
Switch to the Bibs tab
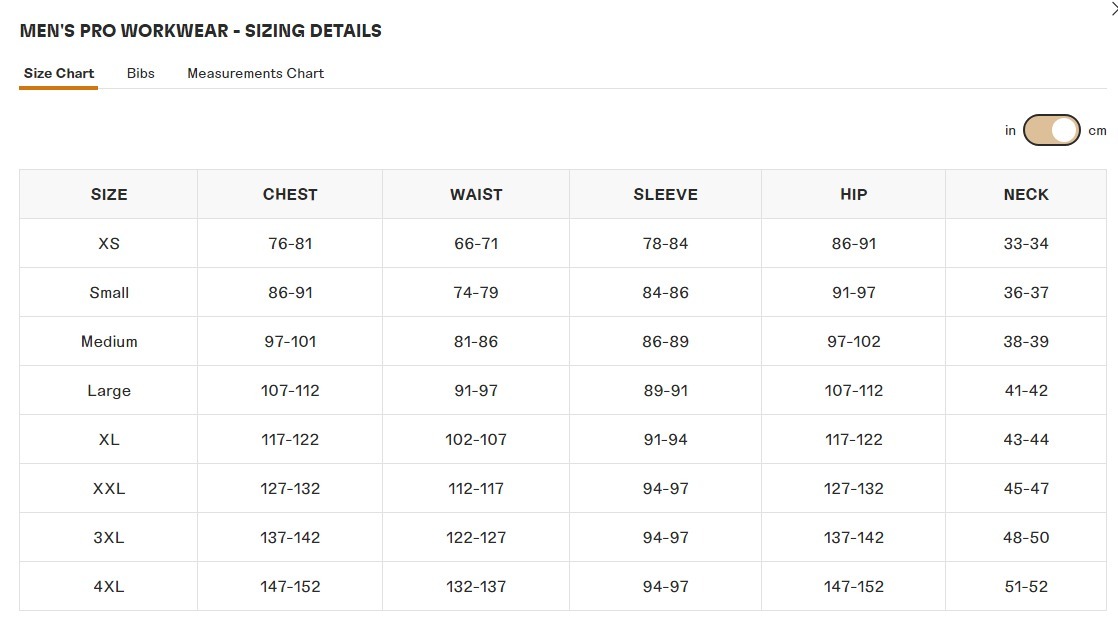click(141, 73)
